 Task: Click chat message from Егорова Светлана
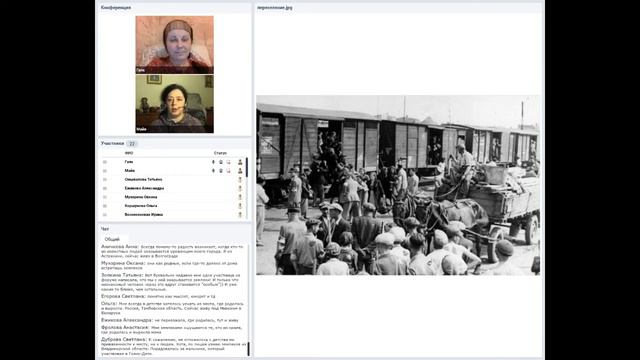(x=158, y=296)
